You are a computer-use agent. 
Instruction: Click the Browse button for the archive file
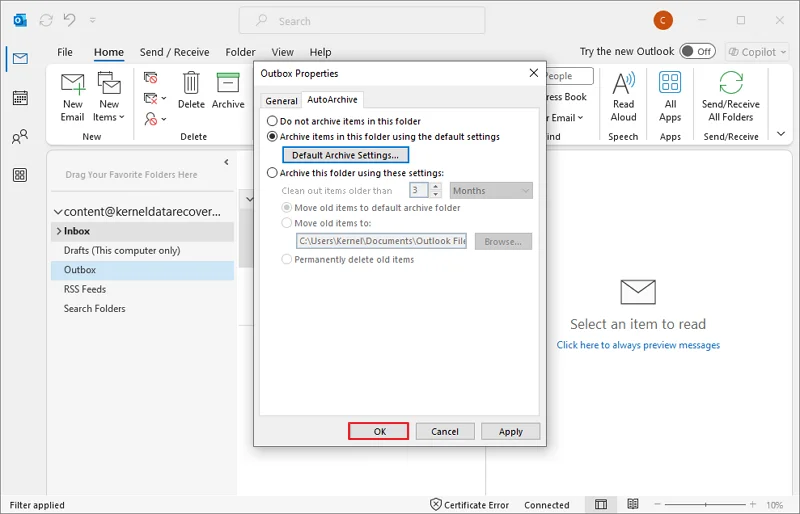coord(503,241)
